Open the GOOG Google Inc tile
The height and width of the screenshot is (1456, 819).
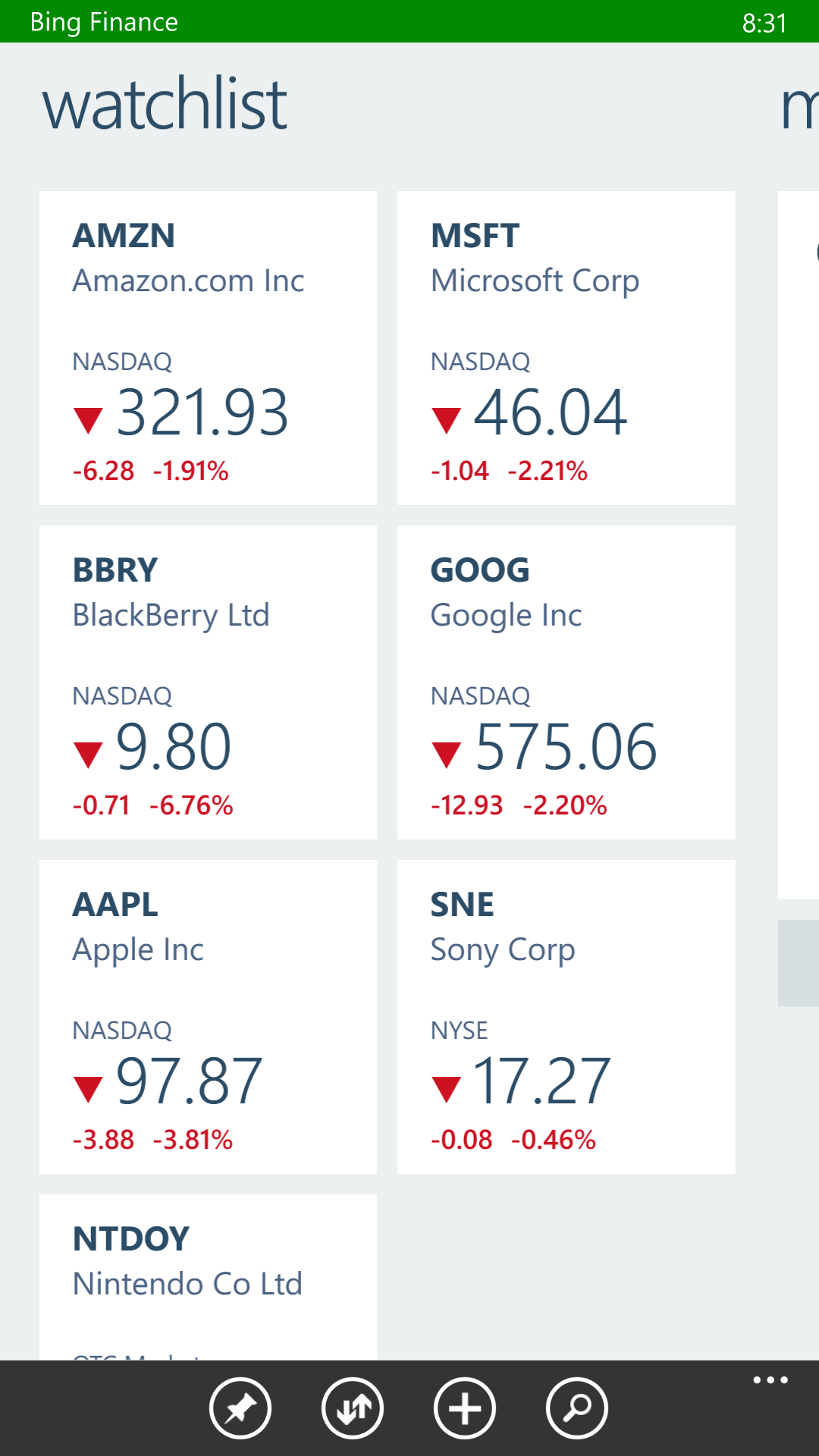[566, 682]
